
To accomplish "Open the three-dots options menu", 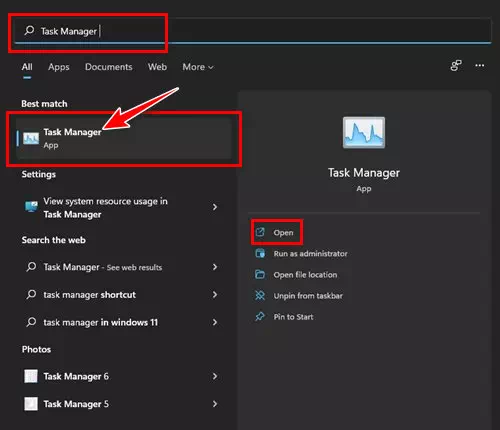I will 480,66.
